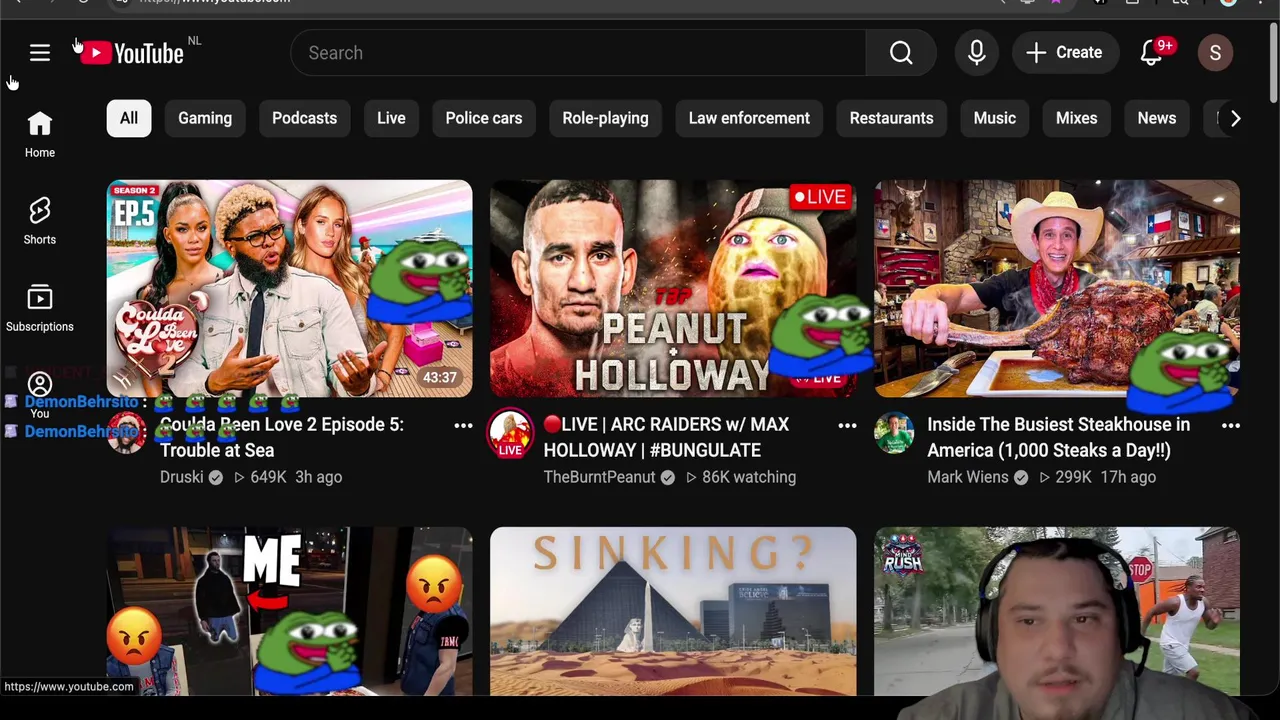Open options for Coulda Been Love video

(x=463, y=426)
